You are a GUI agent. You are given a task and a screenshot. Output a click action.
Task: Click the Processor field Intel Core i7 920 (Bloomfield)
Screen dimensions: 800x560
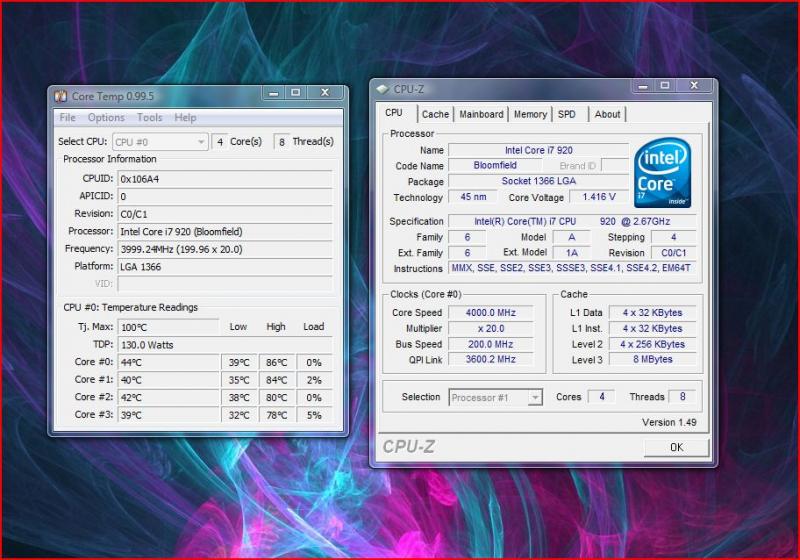point(224,232)
